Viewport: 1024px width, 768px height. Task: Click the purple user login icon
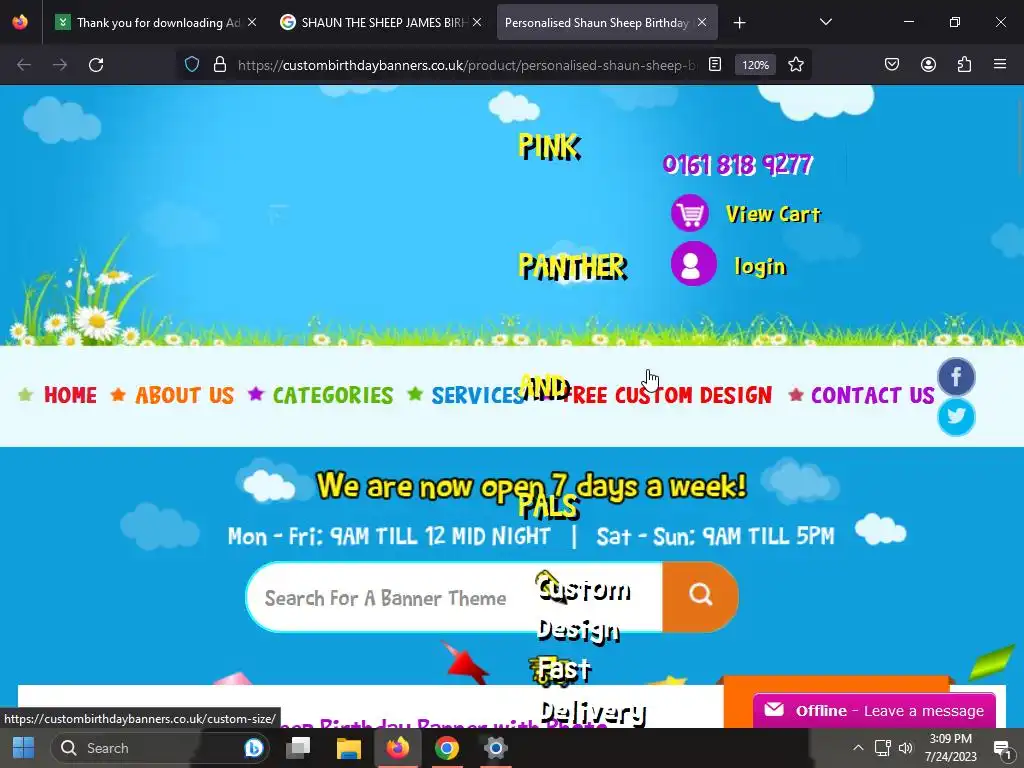(x=694, y=264)
